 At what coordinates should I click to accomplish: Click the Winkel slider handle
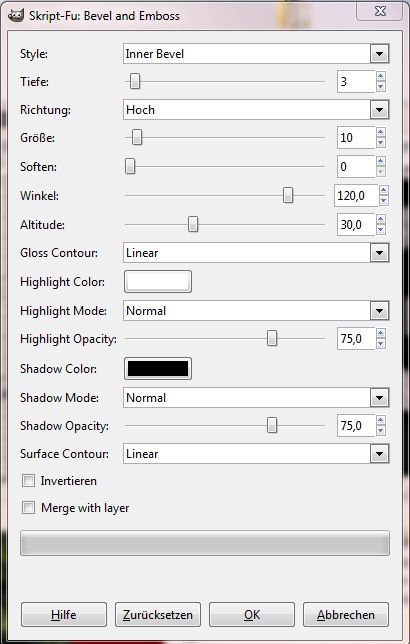288,196
